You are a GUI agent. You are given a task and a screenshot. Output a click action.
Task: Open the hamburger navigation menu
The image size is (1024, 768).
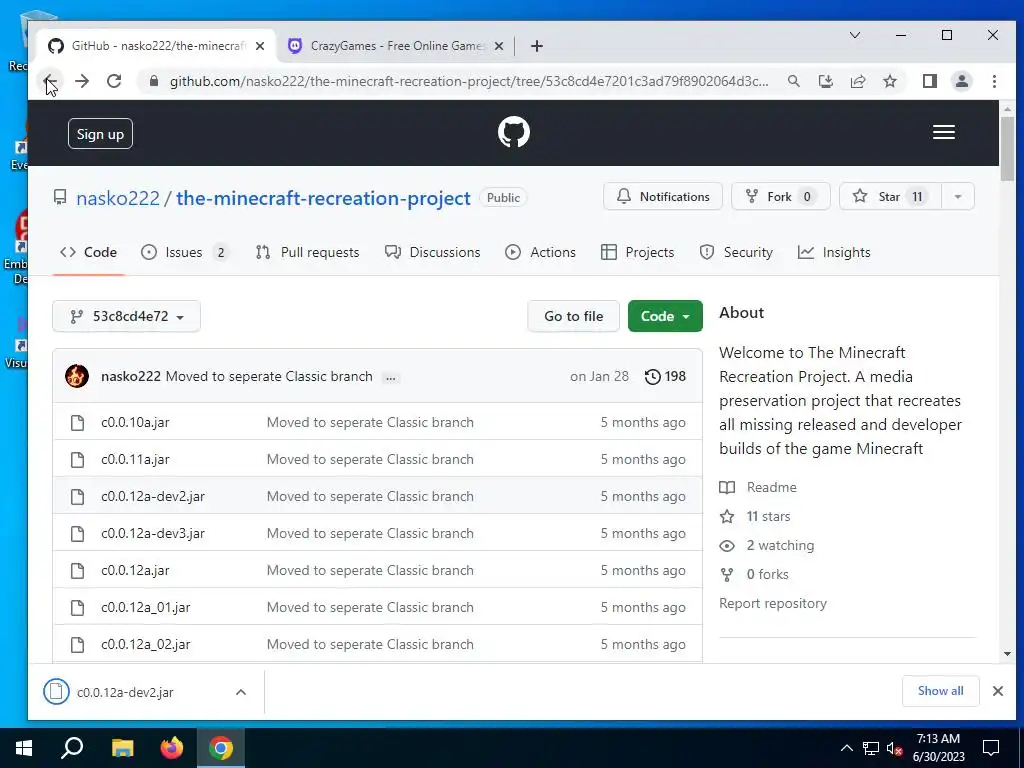(x=944, y=133)
